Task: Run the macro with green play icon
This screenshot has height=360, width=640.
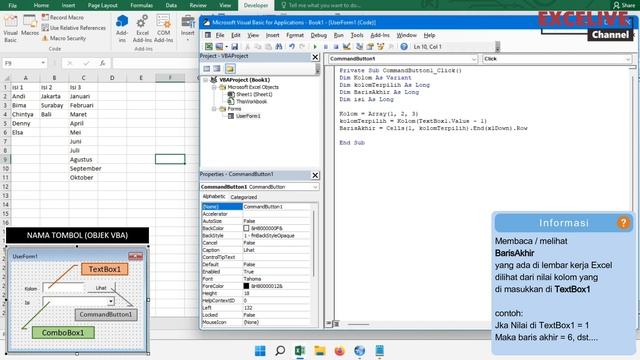Action: pos(315,47)
